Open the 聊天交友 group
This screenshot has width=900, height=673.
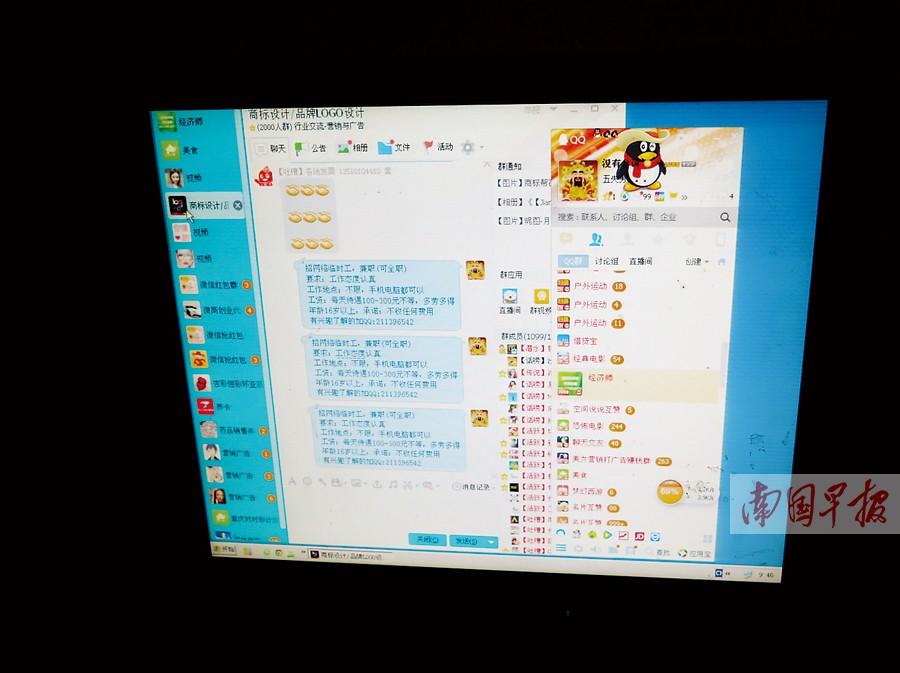(x=589, y=443)
